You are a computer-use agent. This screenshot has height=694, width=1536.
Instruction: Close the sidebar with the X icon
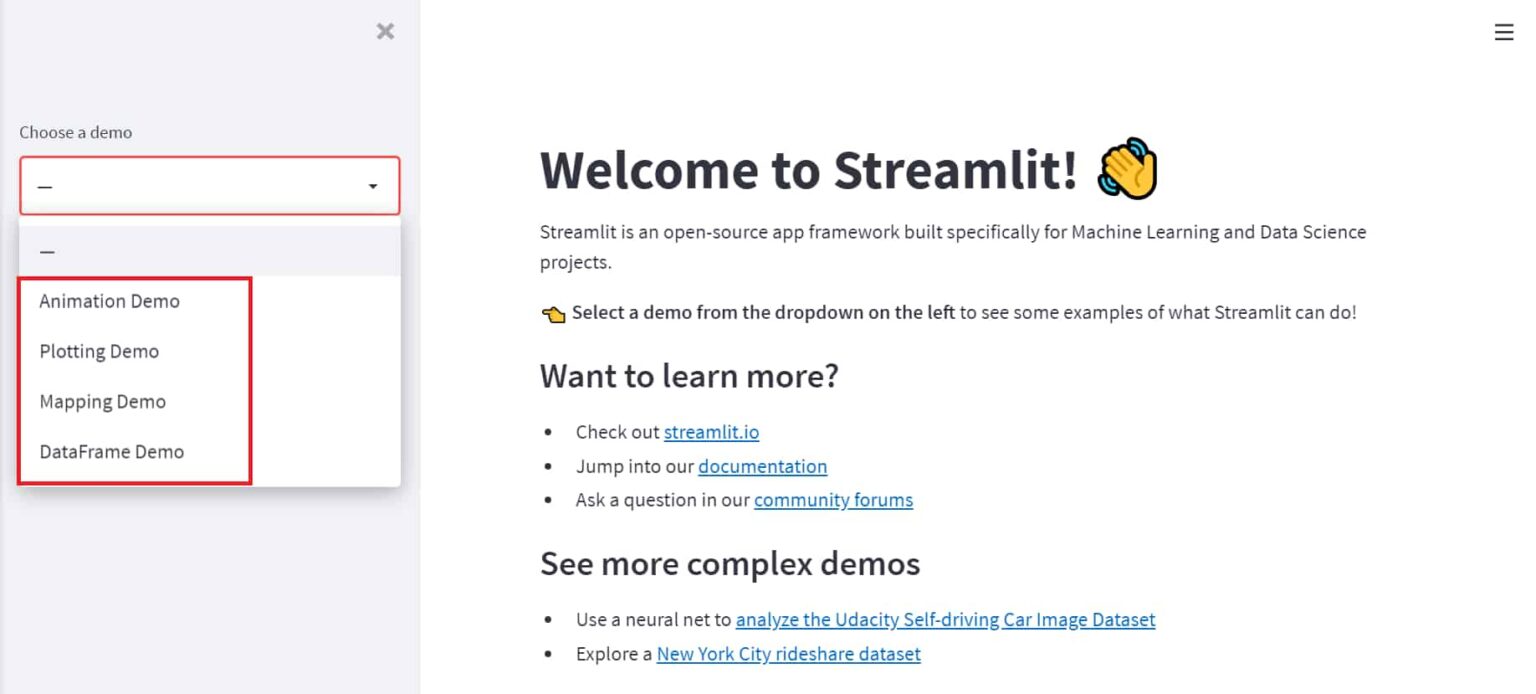[x=385, y=31]
